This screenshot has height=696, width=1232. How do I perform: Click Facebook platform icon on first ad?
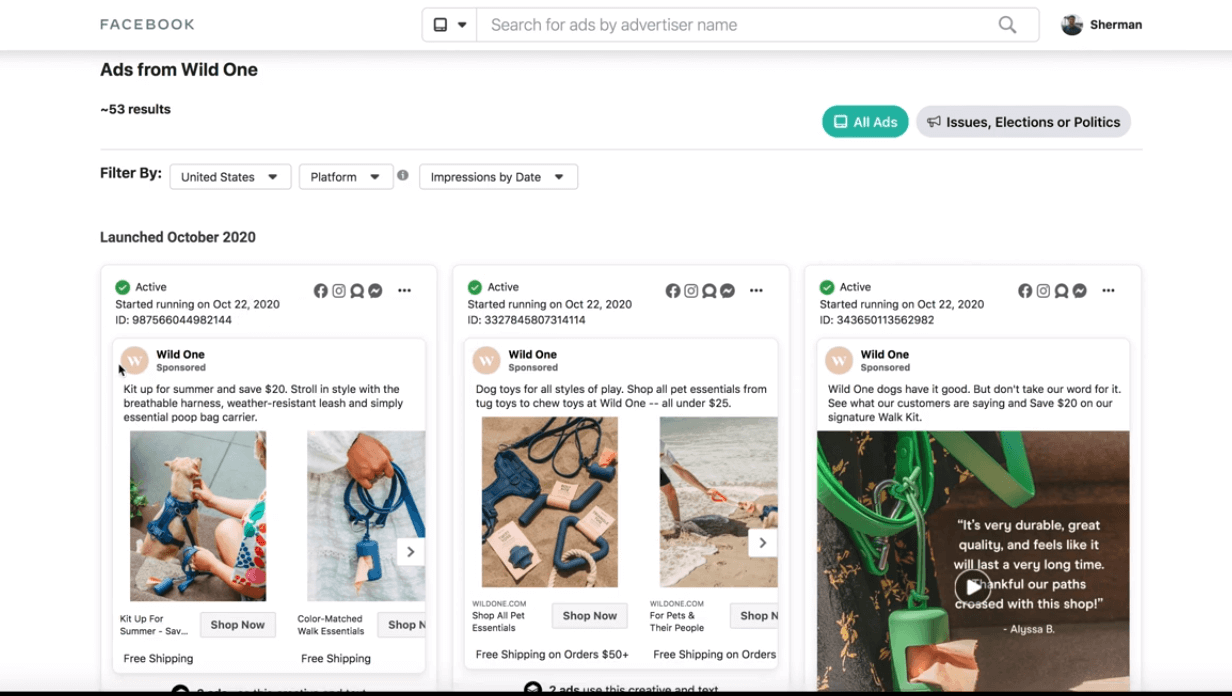tap(321, 291)
